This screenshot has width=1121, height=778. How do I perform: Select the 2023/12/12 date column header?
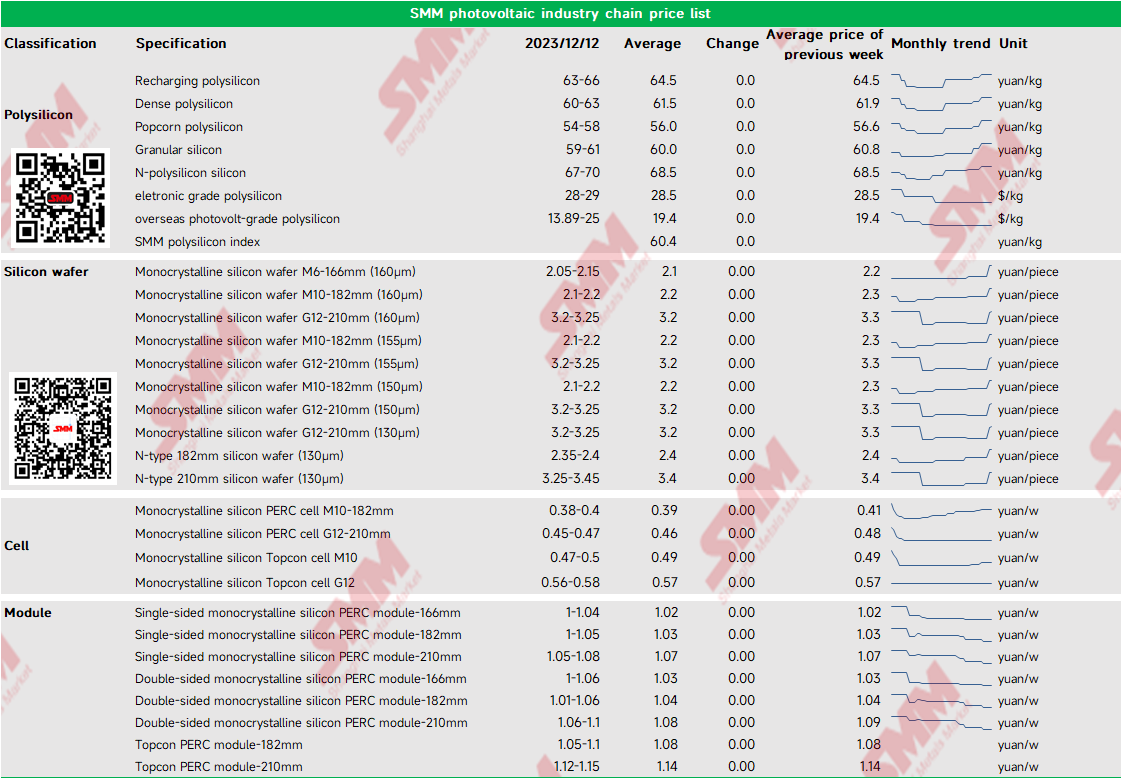coord(562,43)
